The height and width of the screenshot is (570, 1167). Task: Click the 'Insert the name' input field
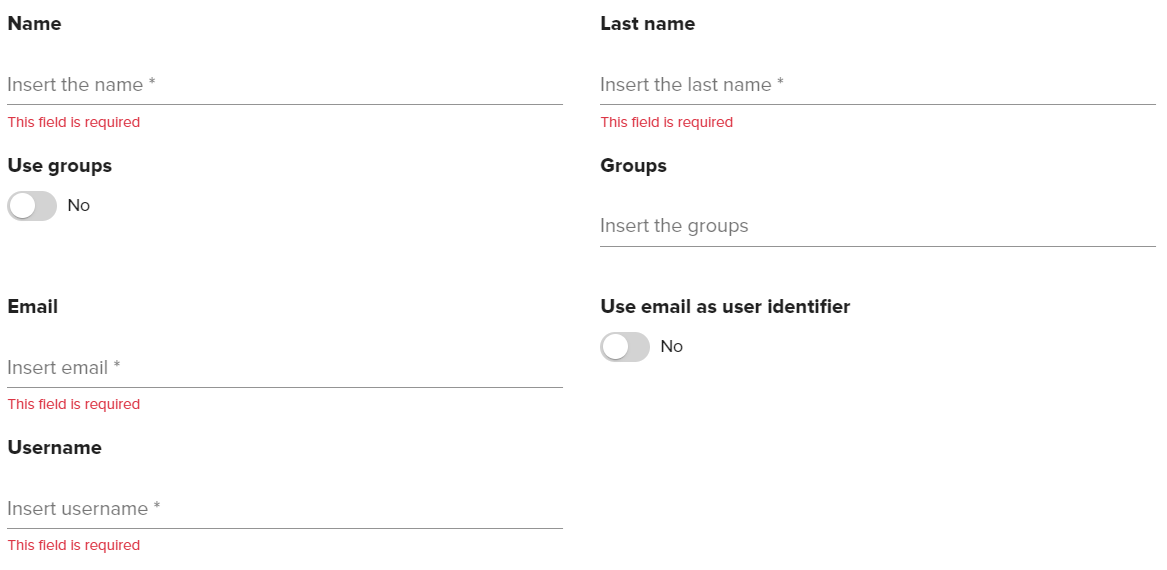284,85
